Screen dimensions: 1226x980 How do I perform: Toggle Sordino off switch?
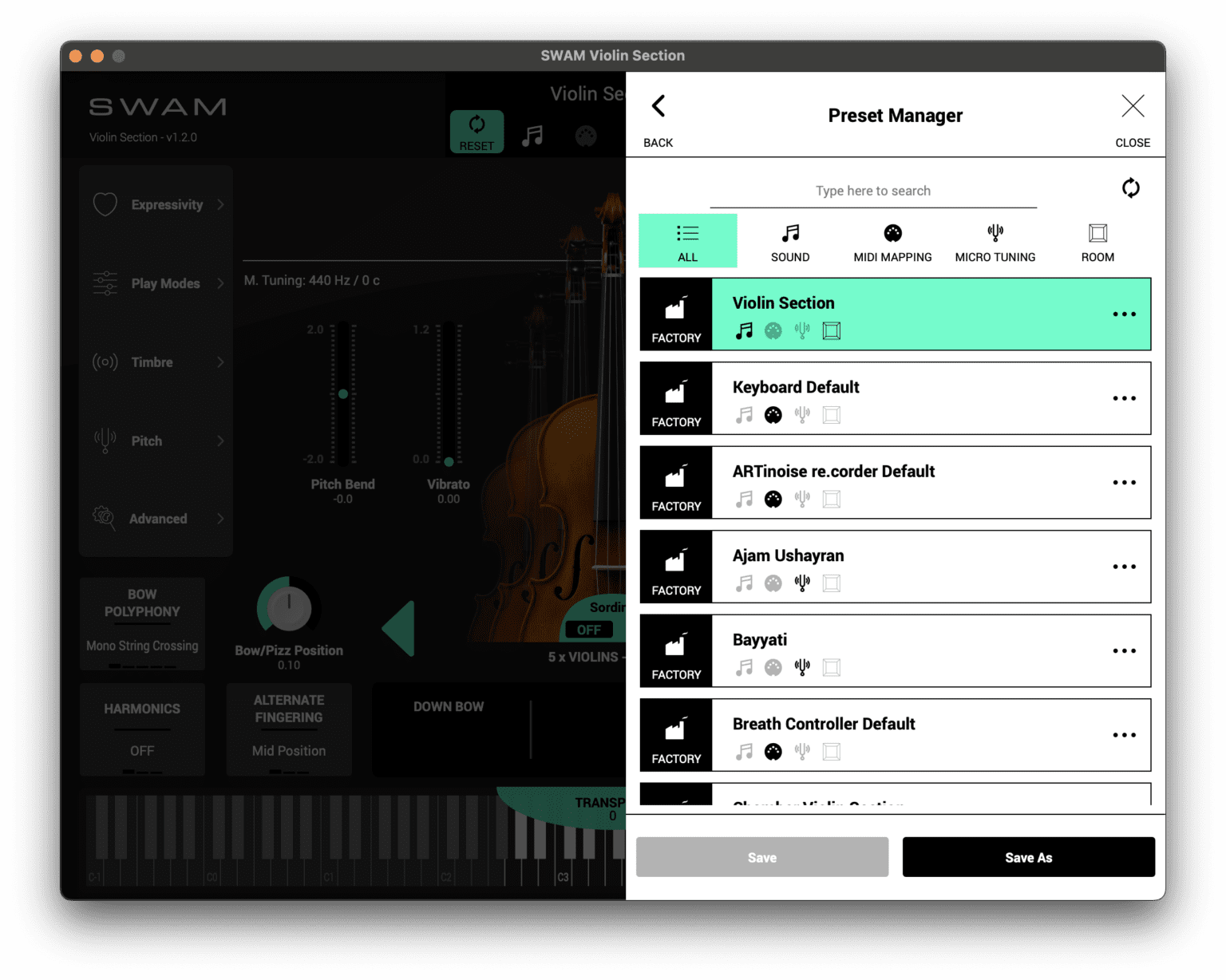[589, 630]
